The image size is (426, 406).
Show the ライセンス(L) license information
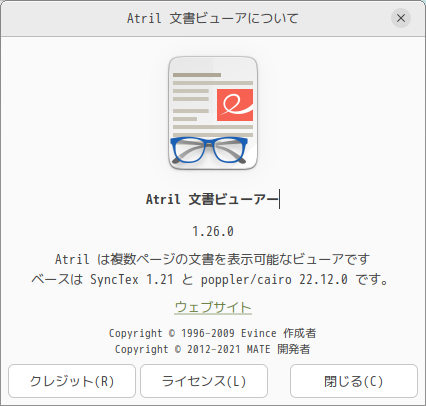[204, 381]
